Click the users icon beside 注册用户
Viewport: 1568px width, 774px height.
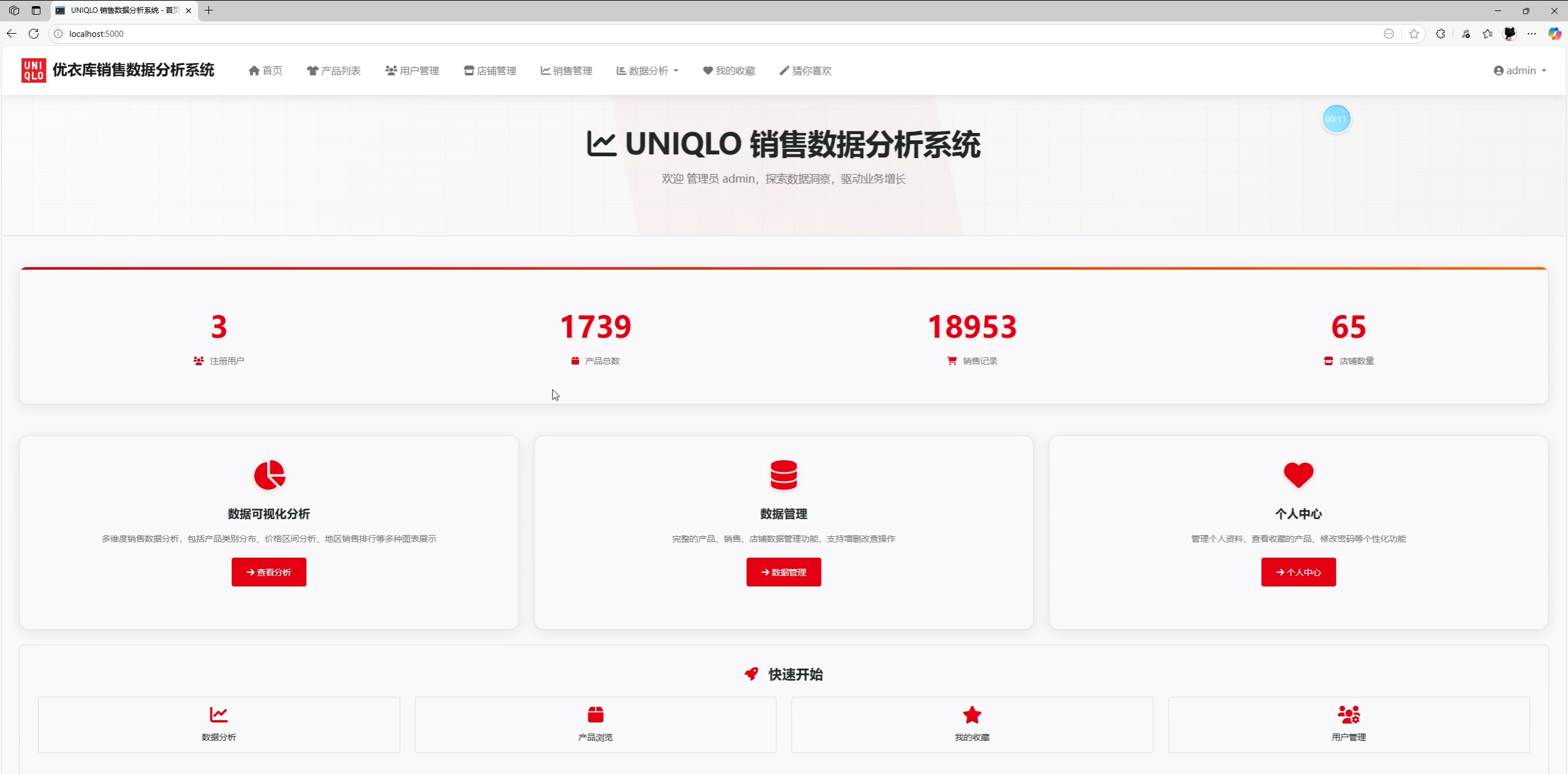tap(199, 361)
